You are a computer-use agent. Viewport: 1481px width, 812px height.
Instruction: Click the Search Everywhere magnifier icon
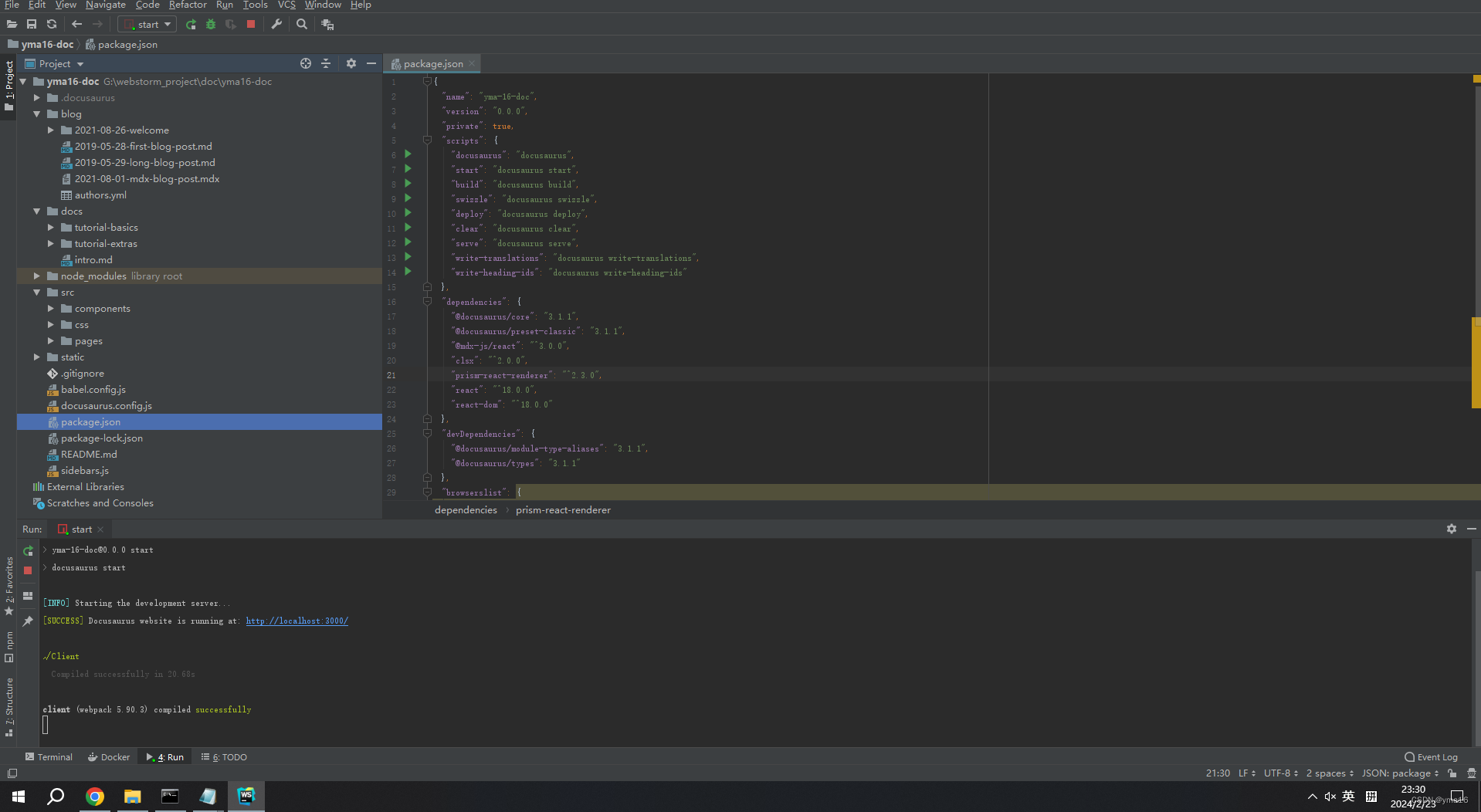point(302,25)
